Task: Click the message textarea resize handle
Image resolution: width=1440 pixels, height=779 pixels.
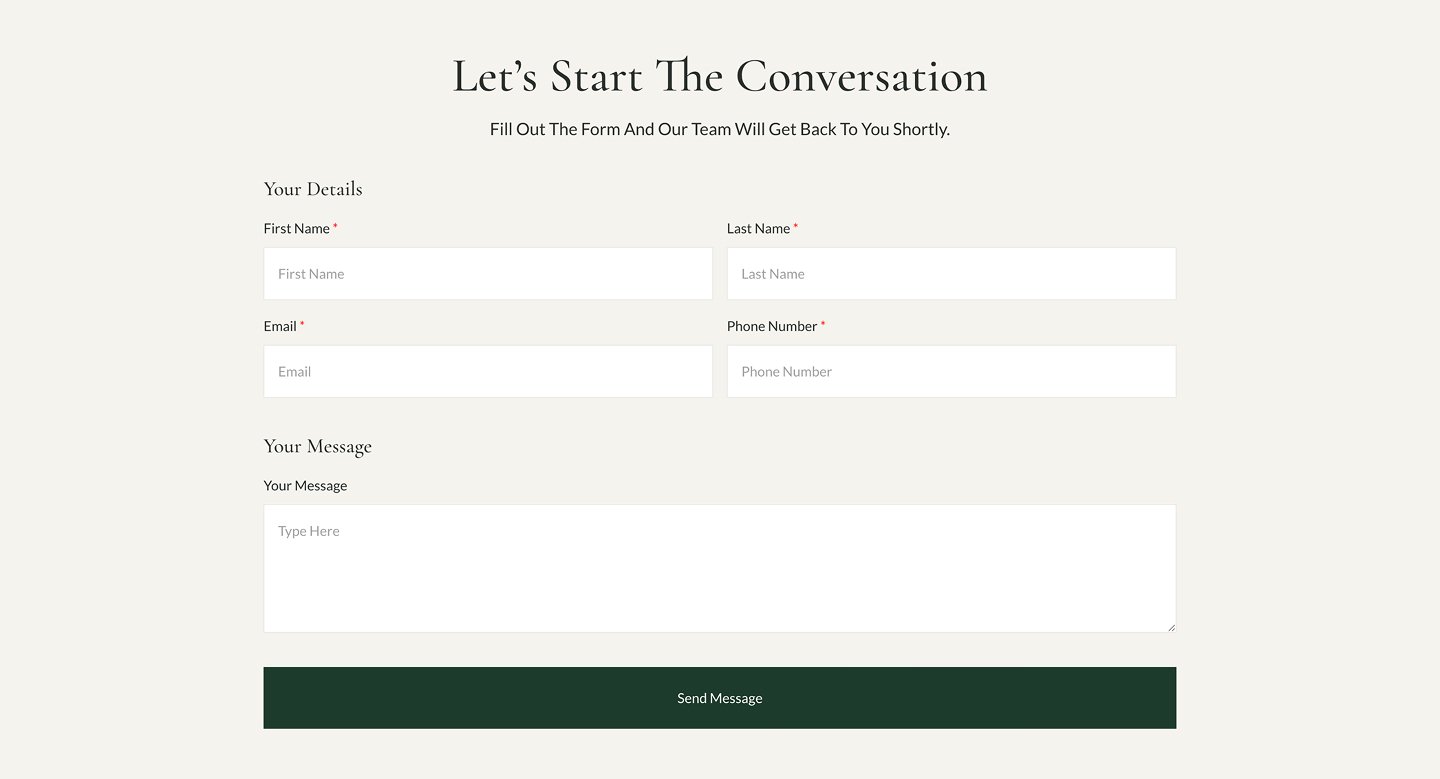Action: (x=1171, y=627)
